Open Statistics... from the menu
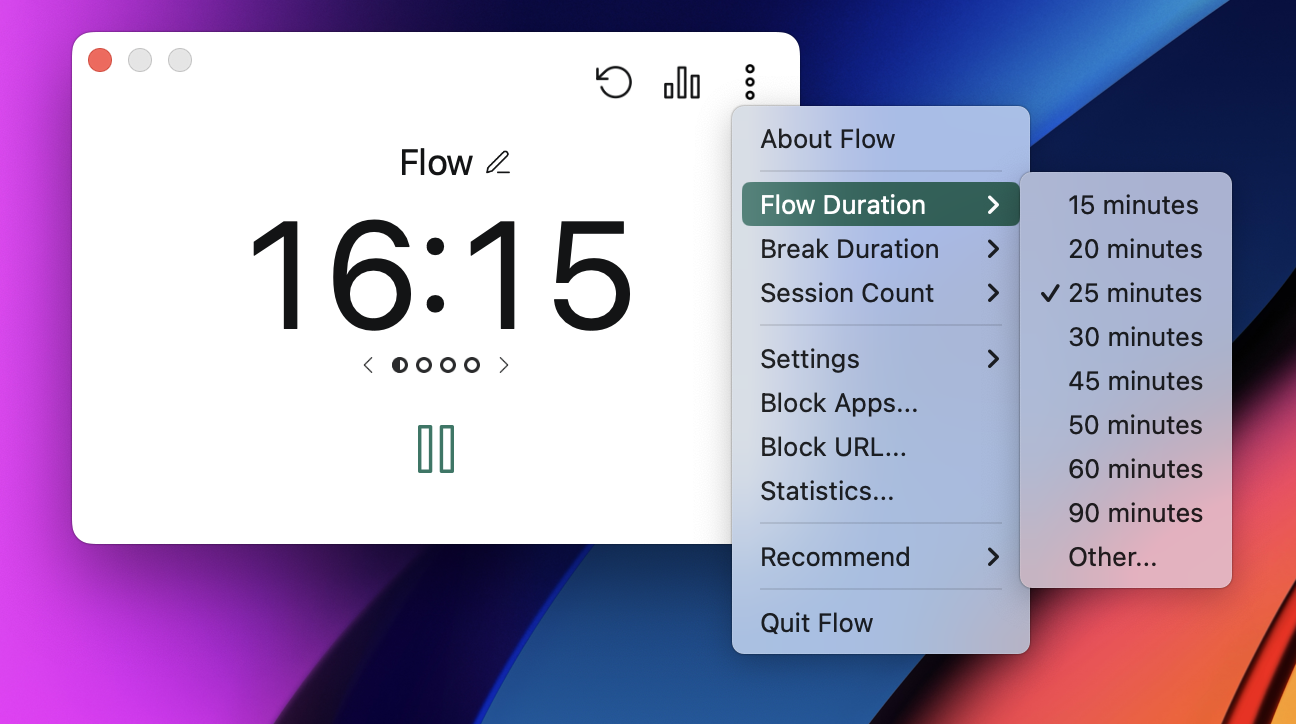 [x=881, y=491]
